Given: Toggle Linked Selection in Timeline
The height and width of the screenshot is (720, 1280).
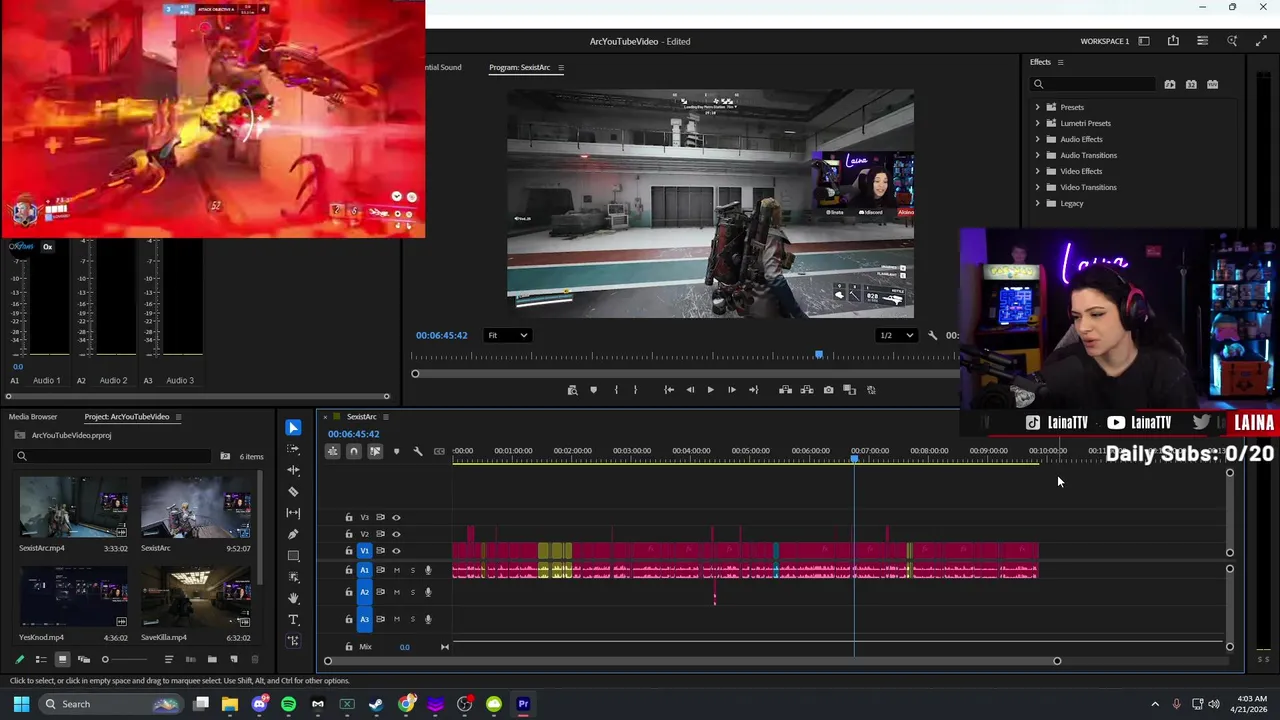Looking at the screenshot, I should tap(375, 452).
